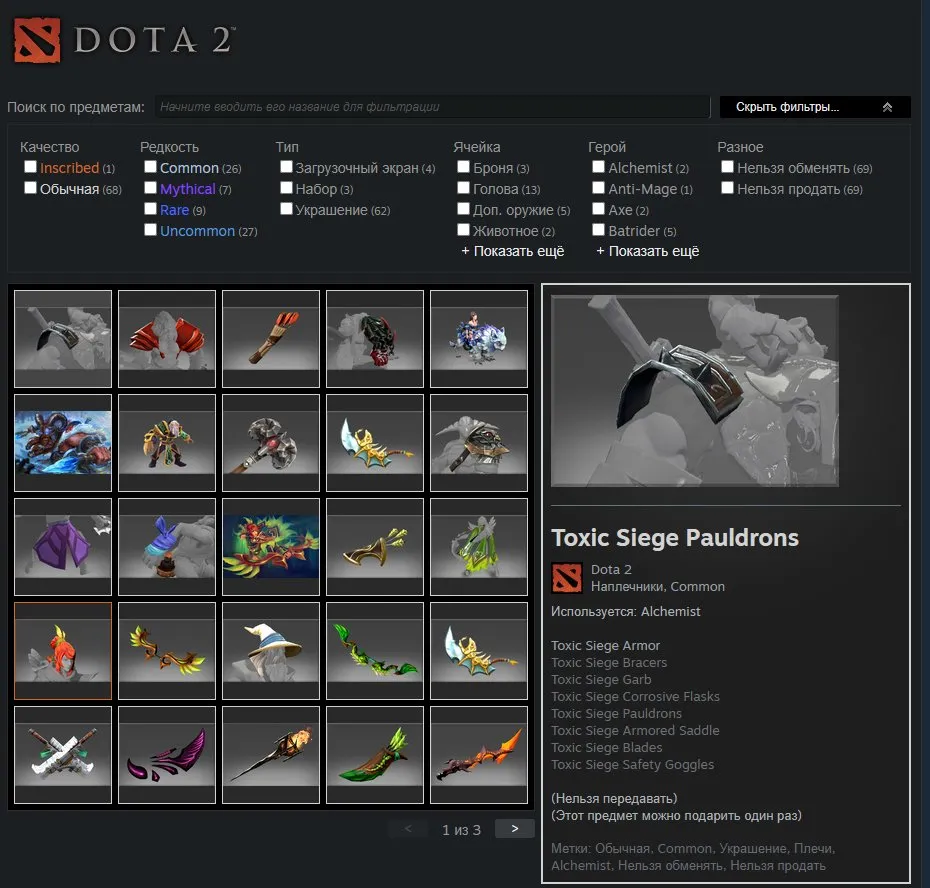The image size is (930, 888).
Task: Toggle the Common rarity checkbox
Action: point(150,167)
